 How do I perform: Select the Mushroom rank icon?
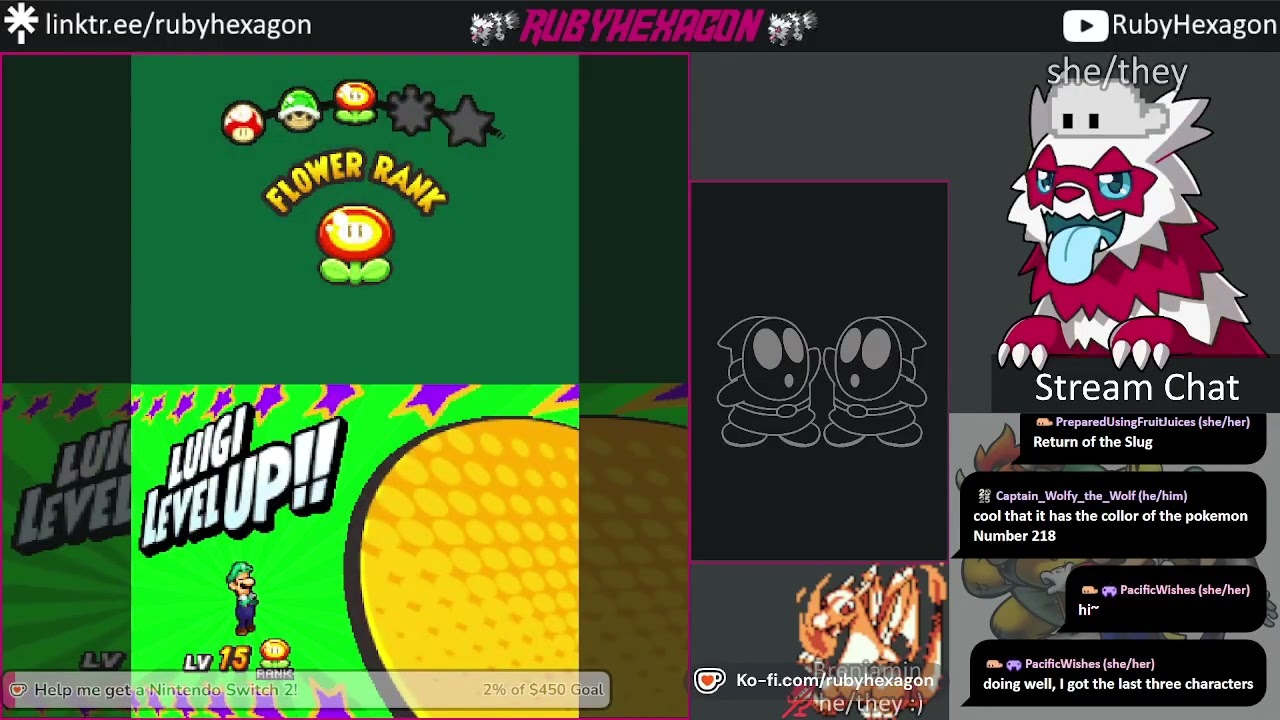pyautogui.click(x=243, y=123)
